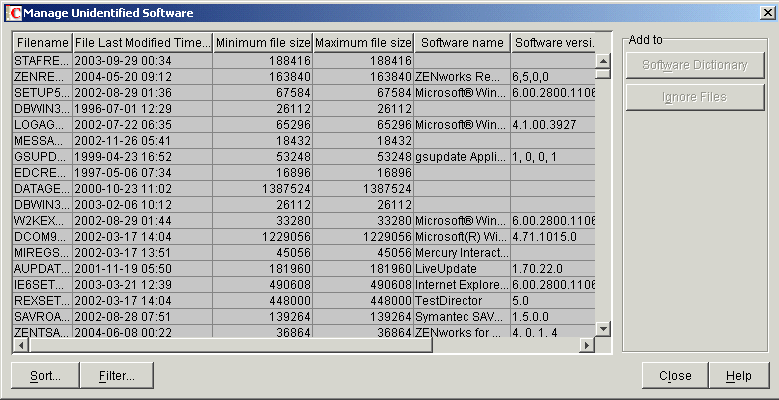The width and height of the screenshot is (779, 400).
Task: Click the version 4.71.1015.0 cell
Action: [x=553, y=237]
